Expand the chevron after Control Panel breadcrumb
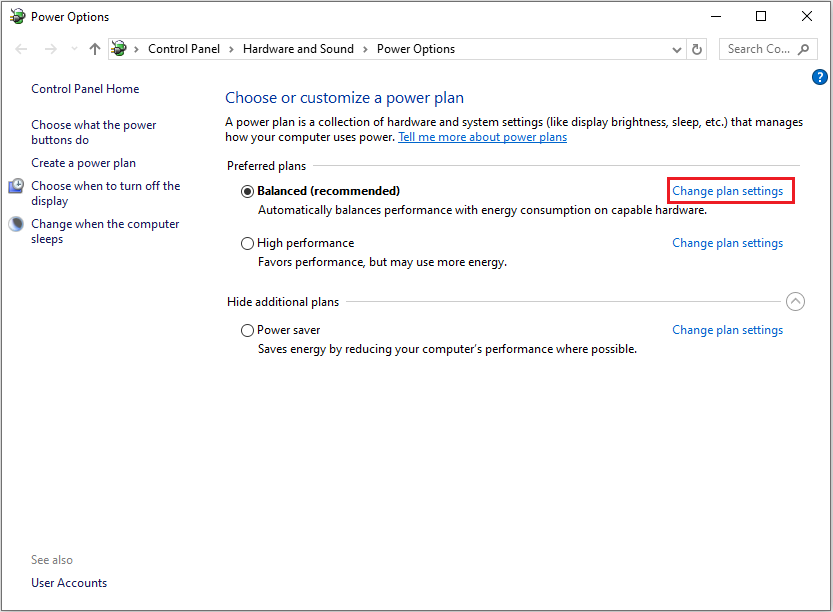Viewport: 833px width, 612px height. 231,49
